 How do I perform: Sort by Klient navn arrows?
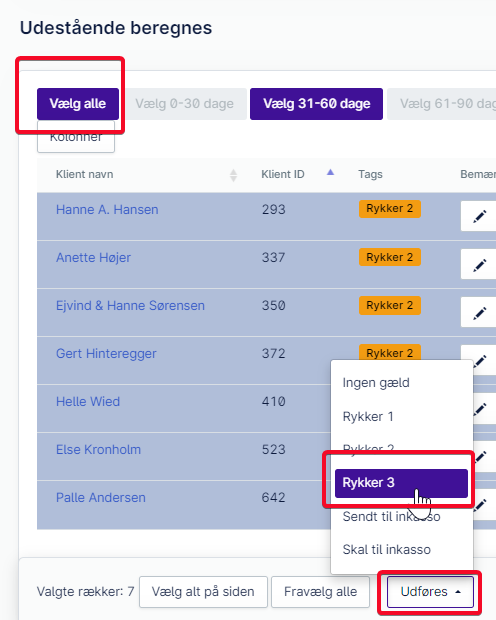(233, 175)
